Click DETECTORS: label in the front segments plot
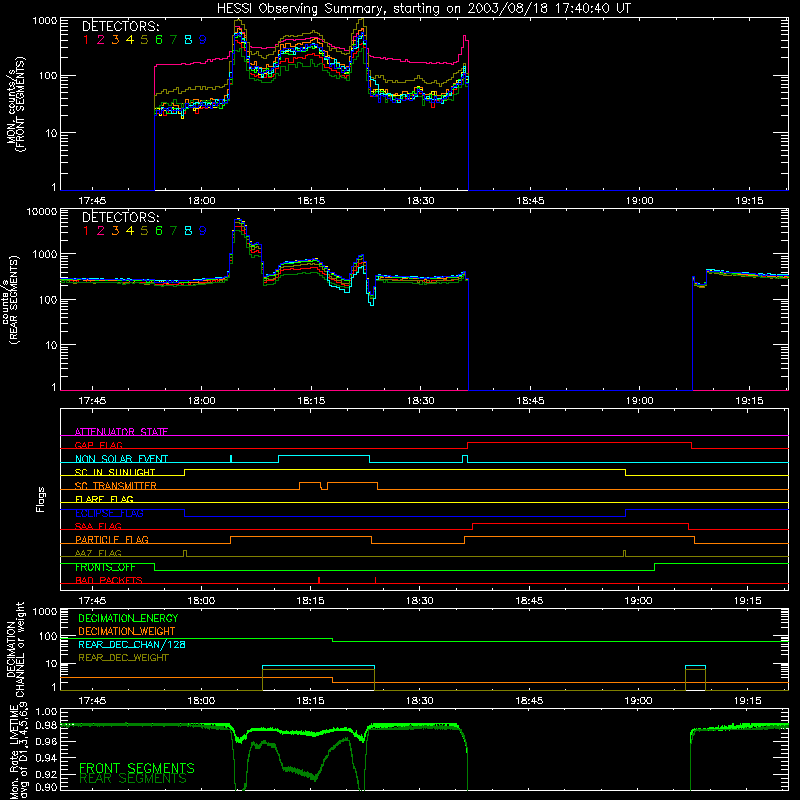The image size is (800, 800). click(121, 26)
